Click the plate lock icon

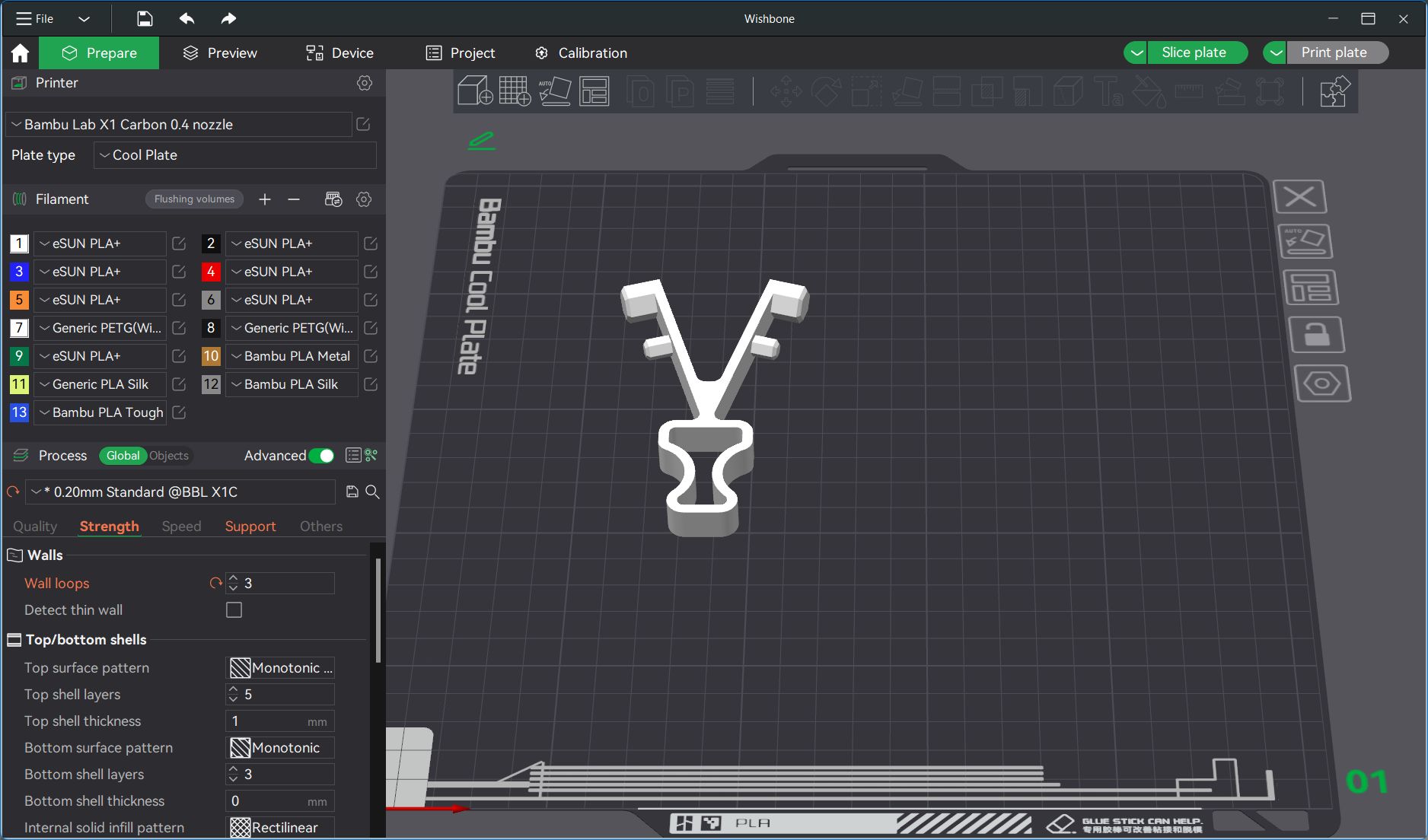click(1316, 335)
